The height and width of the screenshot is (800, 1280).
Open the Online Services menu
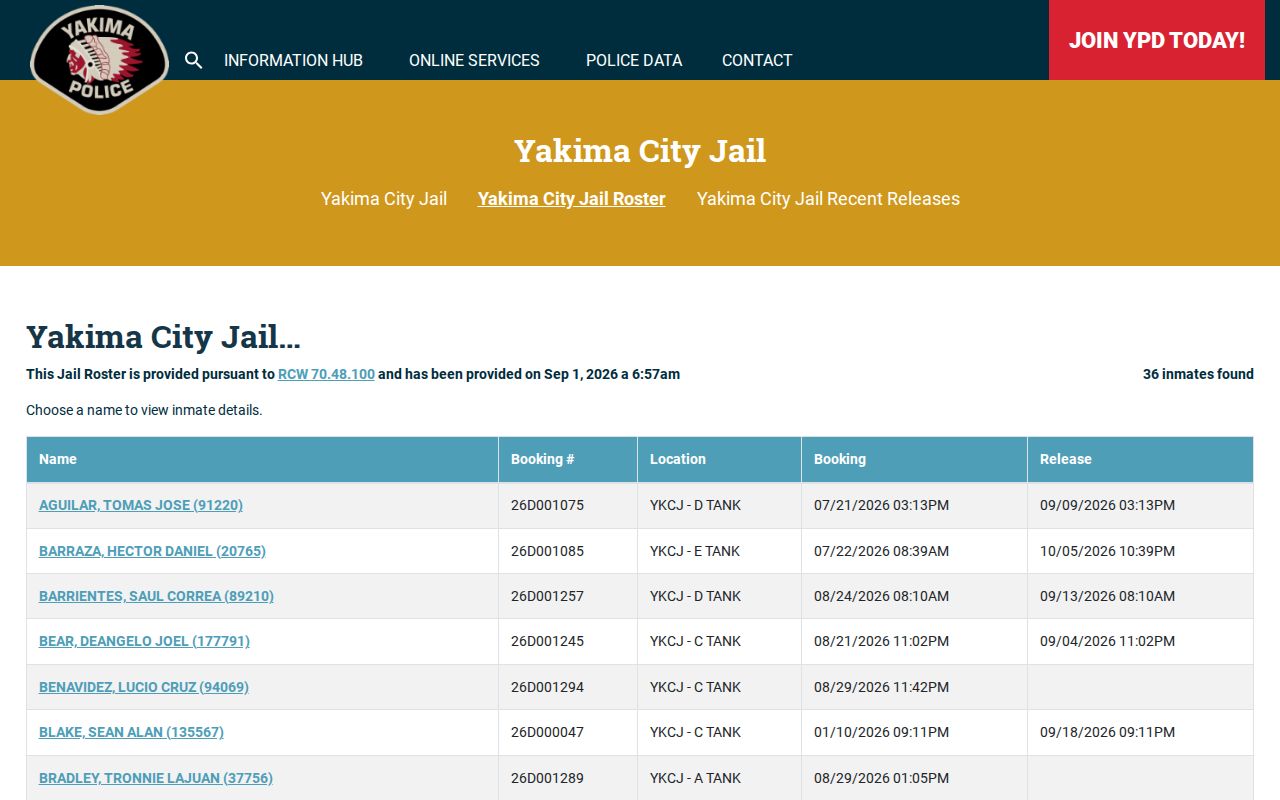pos(474,60)
